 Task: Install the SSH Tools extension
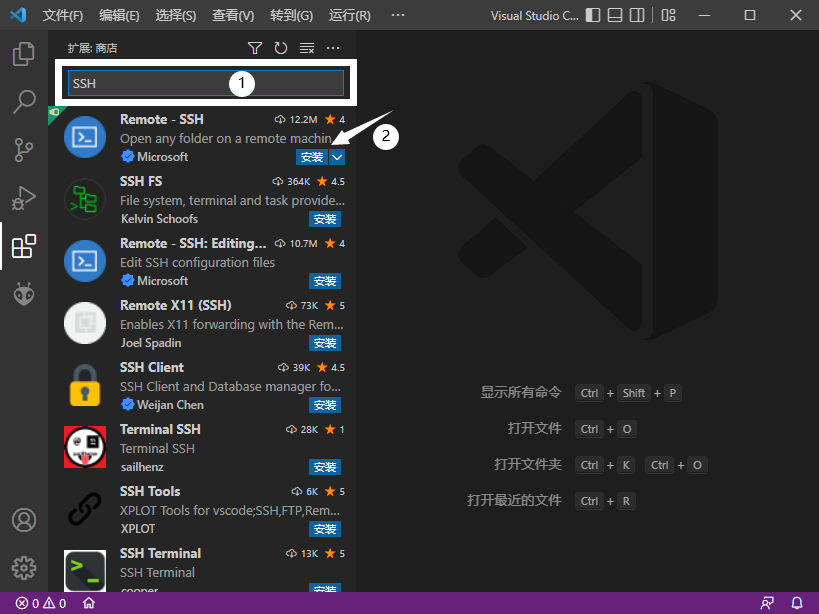coord(325,529)
